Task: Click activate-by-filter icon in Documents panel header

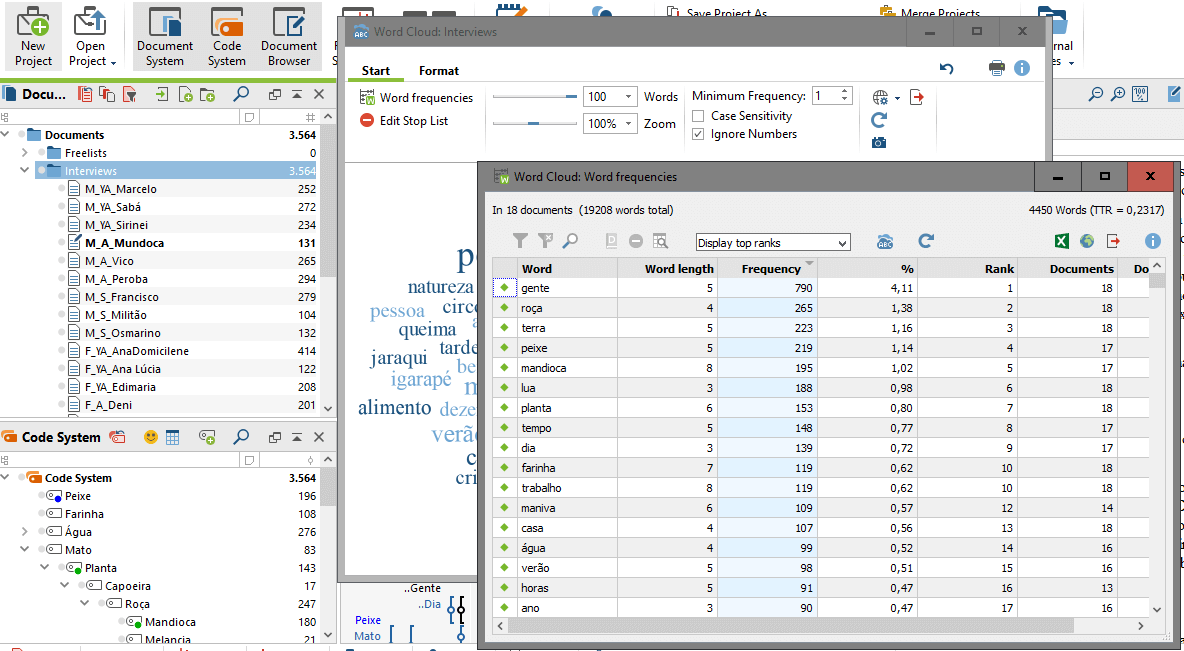Action: click(x=130, y=94)
